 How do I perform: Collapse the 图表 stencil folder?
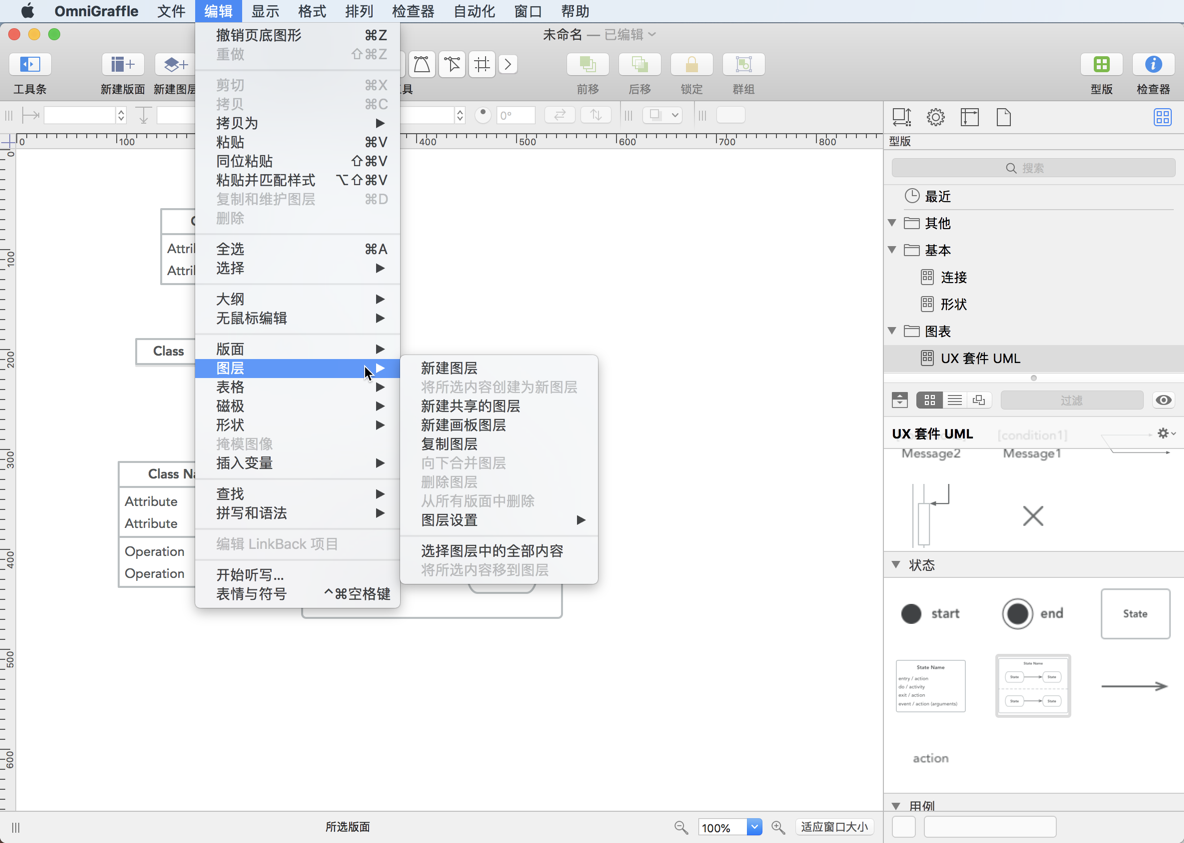tap(892, 331)
